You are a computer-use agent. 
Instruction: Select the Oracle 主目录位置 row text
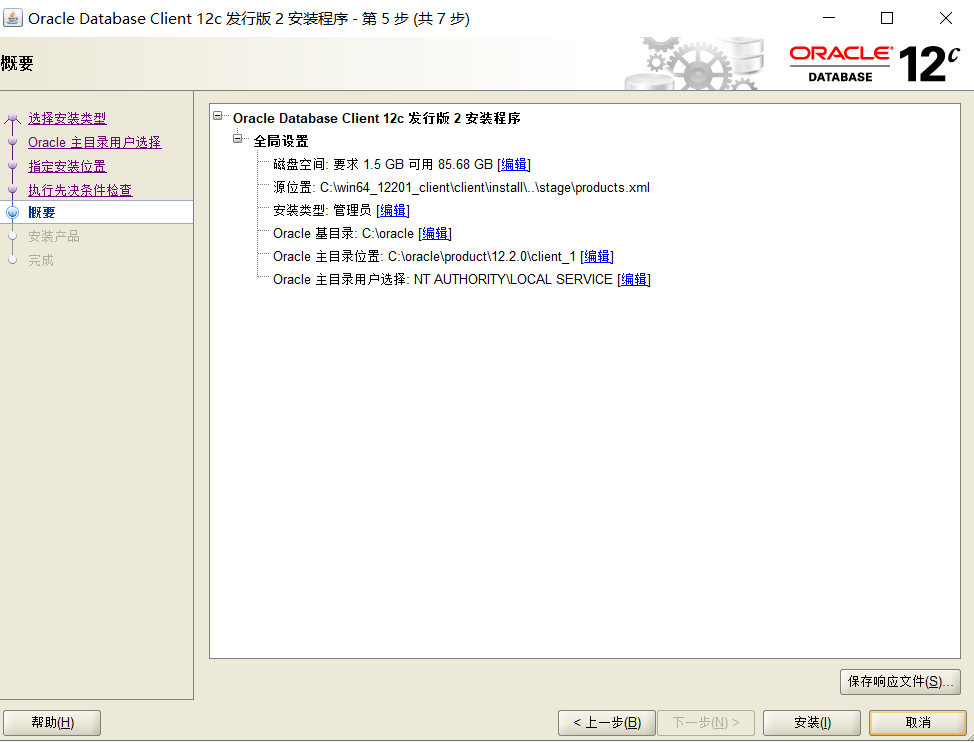coord(424,257)
